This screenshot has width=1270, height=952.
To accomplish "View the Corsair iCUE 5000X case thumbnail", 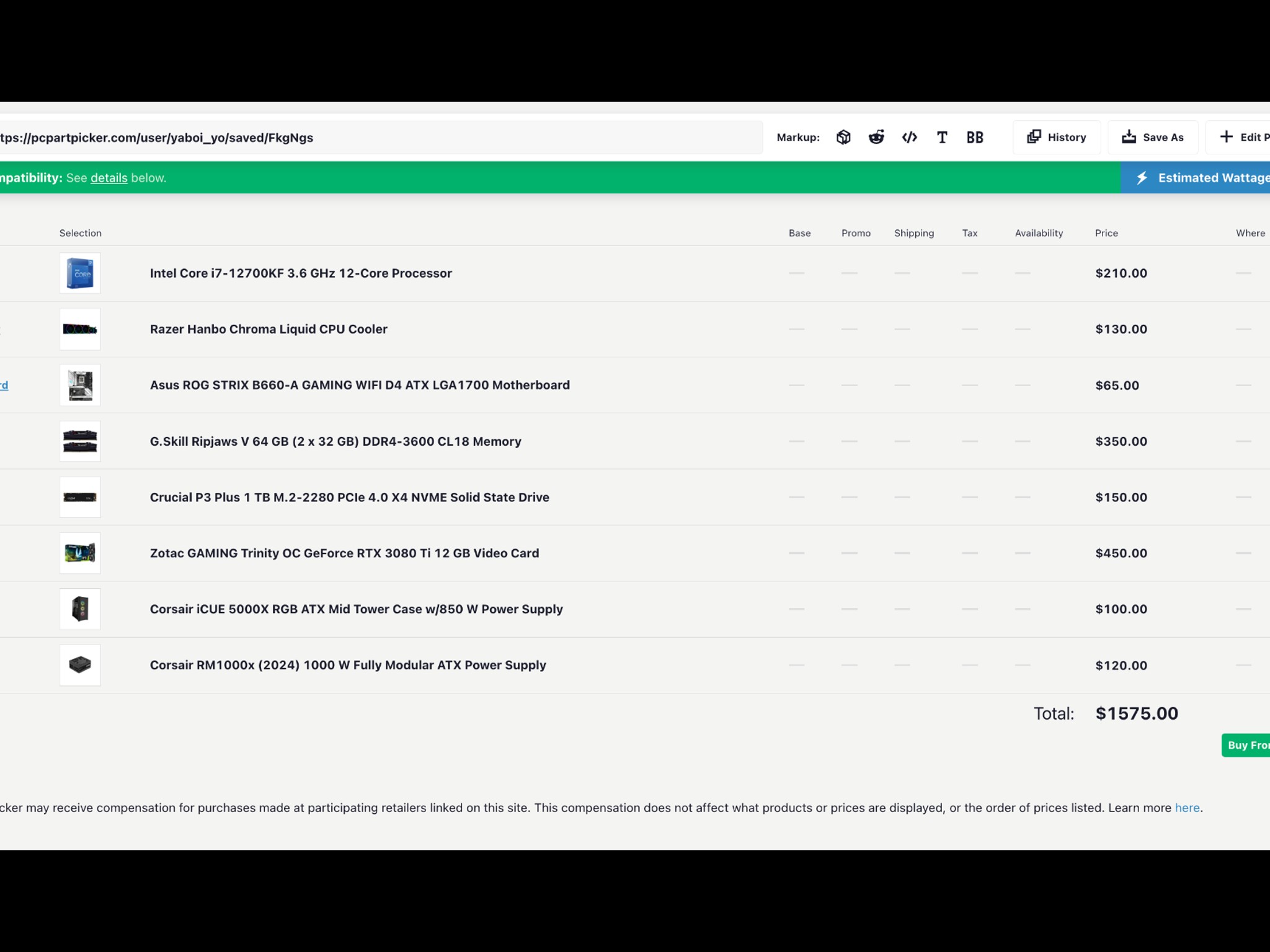I will pyautogui.click(x=80, y=609).
